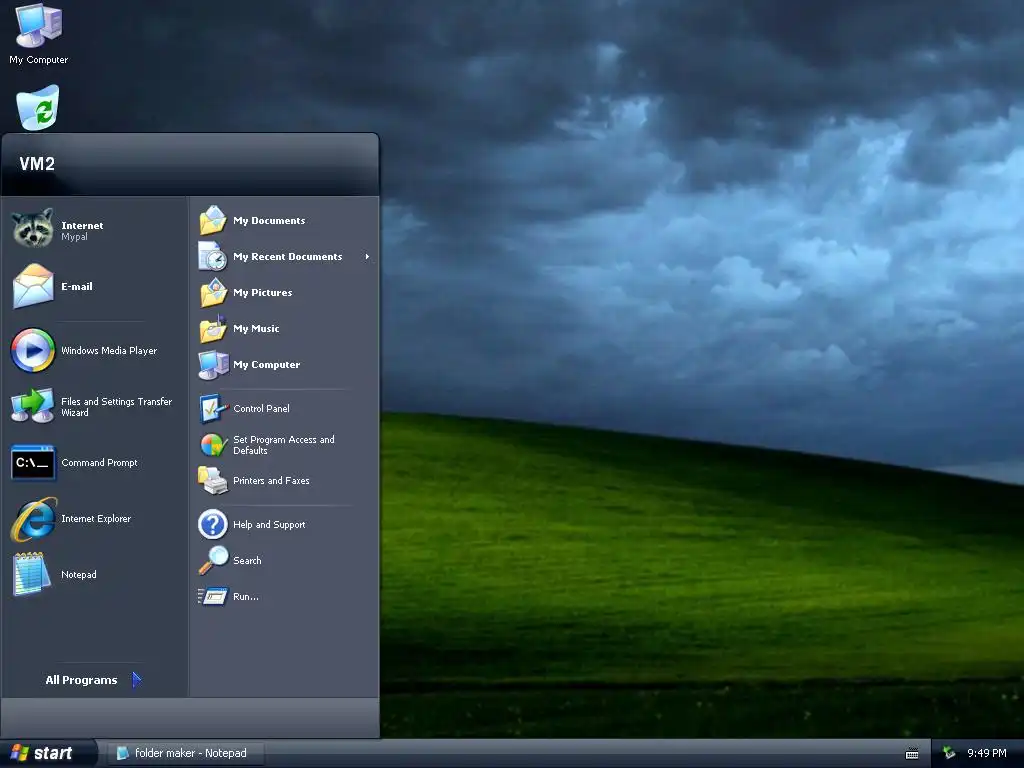The height and width of the screenshot is (768, 1024).
Task: Open the Control Panel icon
Action: click(213, 408)
